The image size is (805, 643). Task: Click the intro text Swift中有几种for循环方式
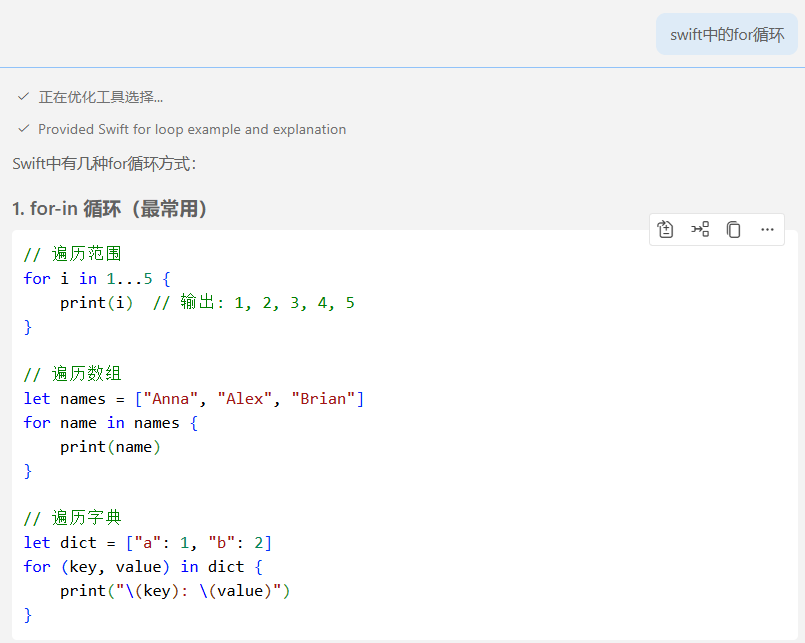104,163
